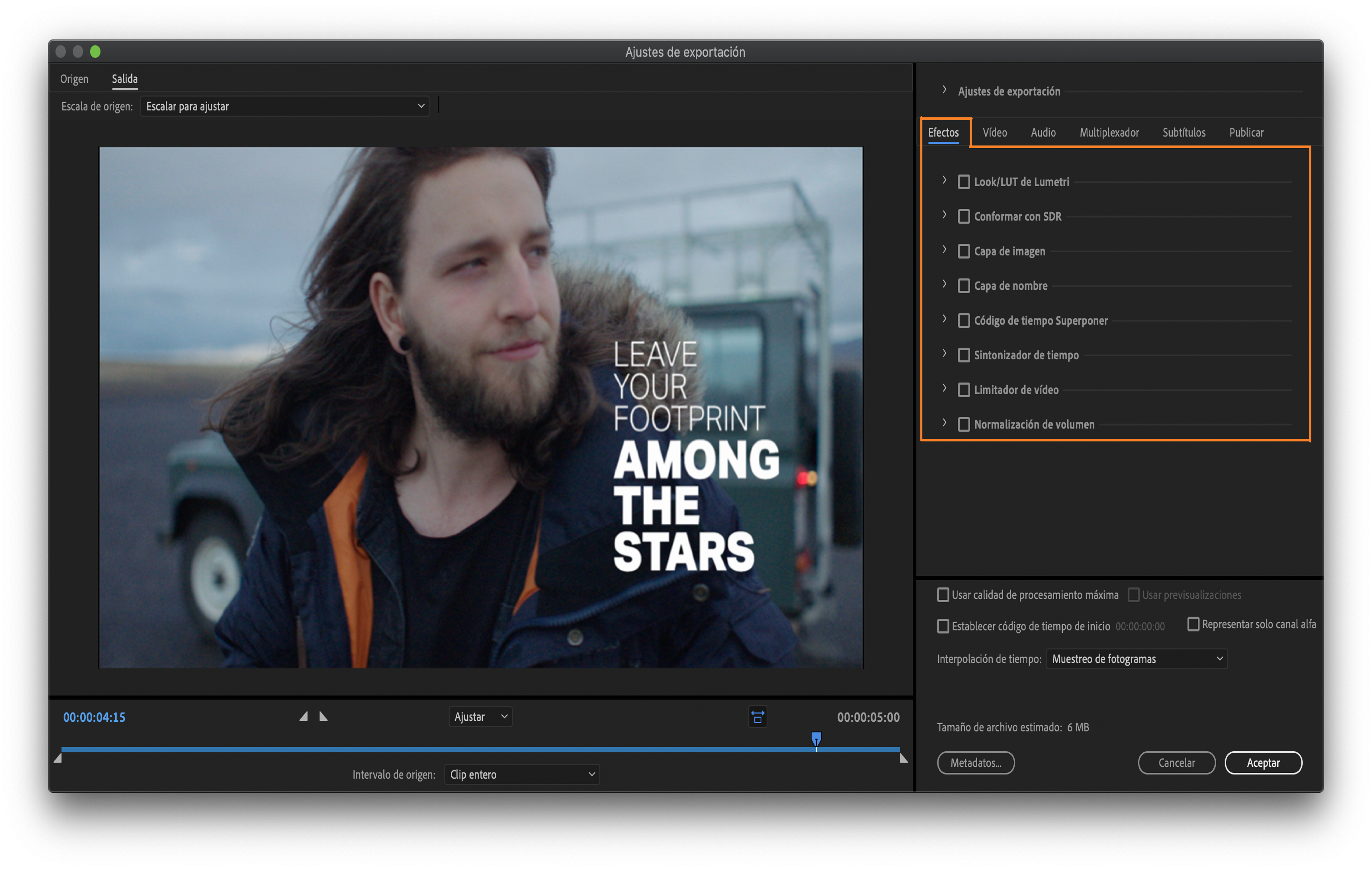The height and width of the screenshot is (870, 1372).
Task: Click the Metadatos button
Action: [x=975, y=763]
